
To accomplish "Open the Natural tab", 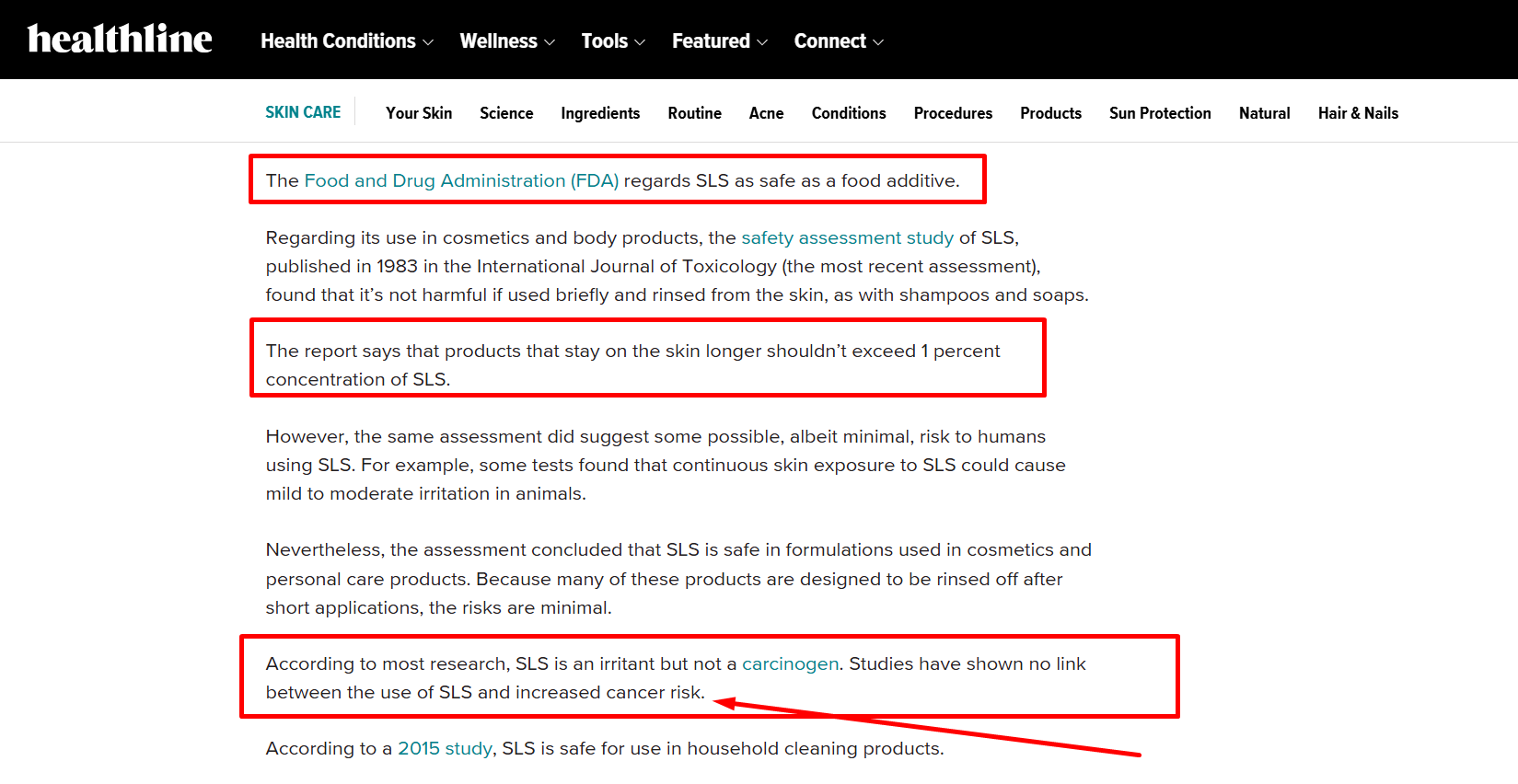I will 1265,113.
